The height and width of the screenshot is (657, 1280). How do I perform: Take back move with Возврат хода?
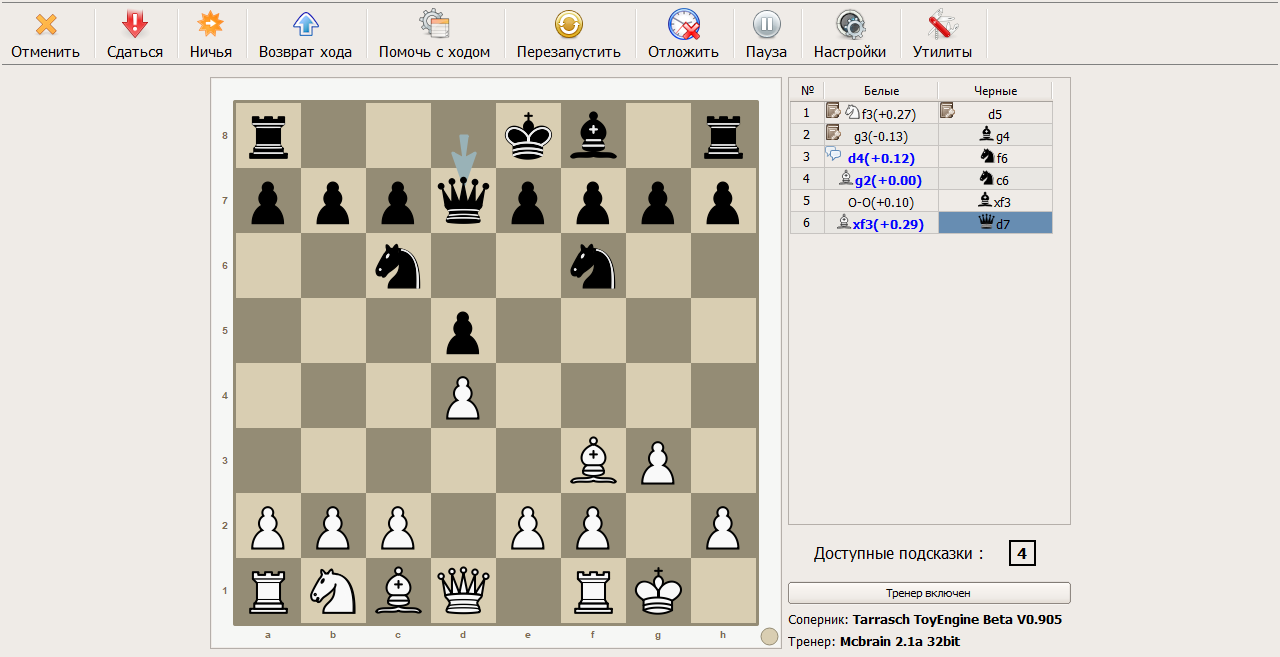[305, 25]
